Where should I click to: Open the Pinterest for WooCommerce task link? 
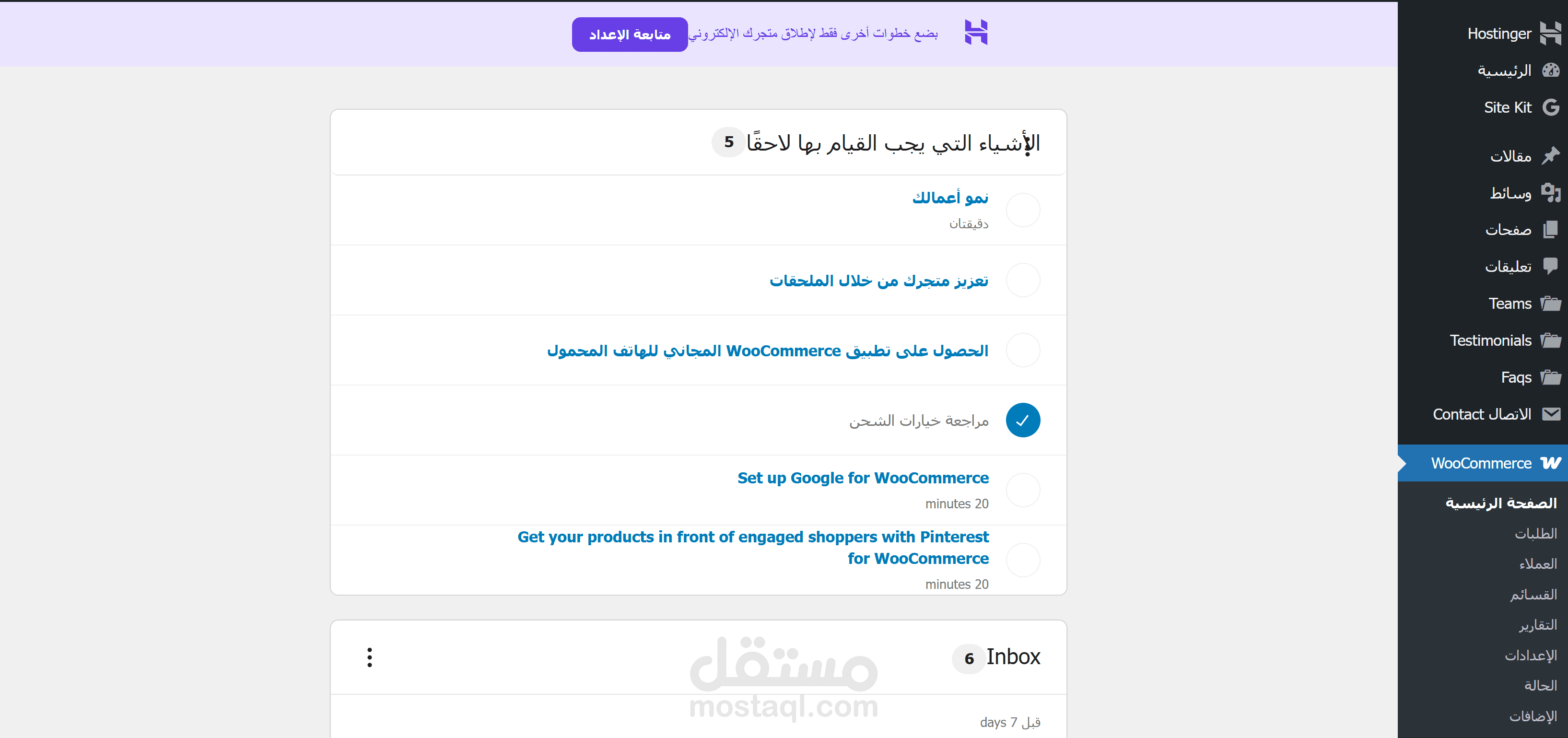[x=753, y=548]
